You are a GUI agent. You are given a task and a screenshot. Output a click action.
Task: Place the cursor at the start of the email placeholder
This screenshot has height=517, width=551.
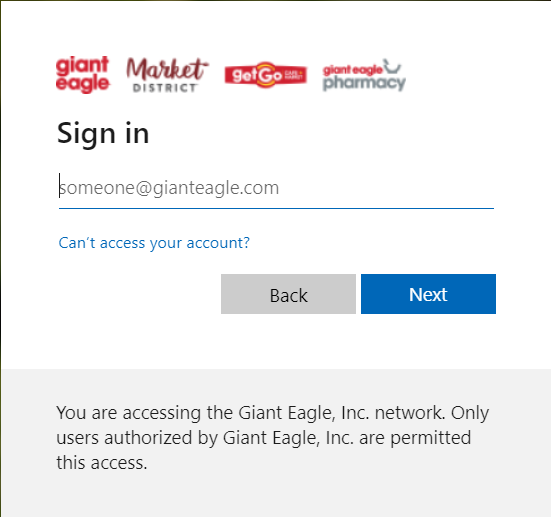point(60,188)
